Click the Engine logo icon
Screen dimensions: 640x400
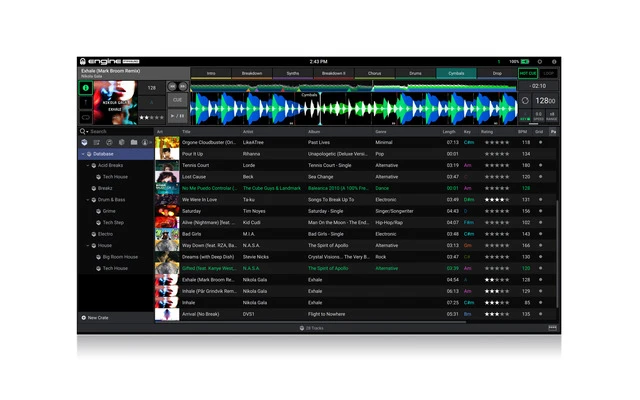click(x=83, y=62)
